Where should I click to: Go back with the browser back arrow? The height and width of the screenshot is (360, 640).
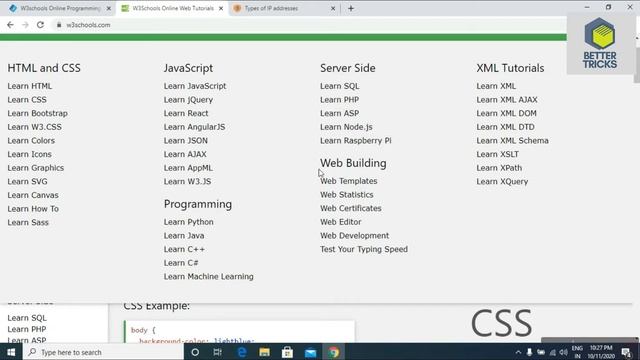click(10, 25)
